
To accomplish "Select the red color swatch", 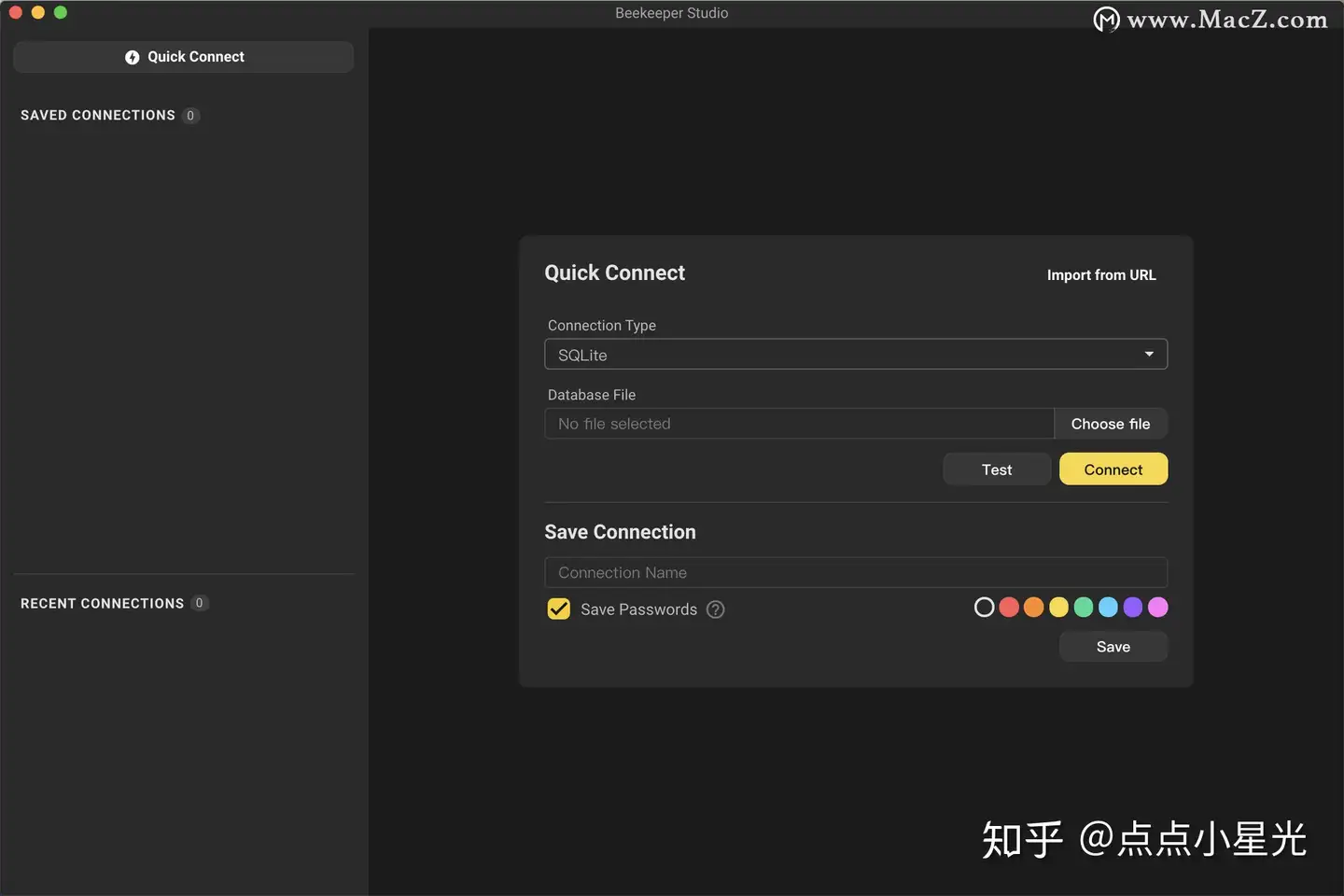I will [x=1009, y=608].
